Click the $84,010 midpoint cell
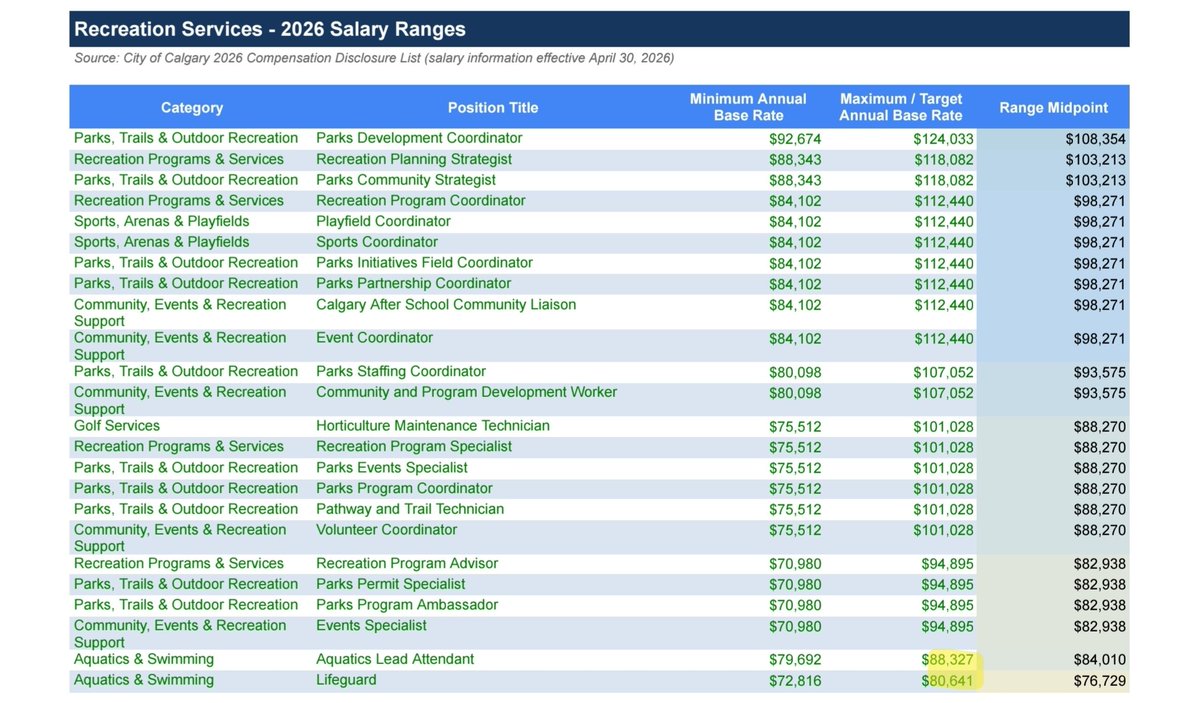 [x=1099, y=660]
